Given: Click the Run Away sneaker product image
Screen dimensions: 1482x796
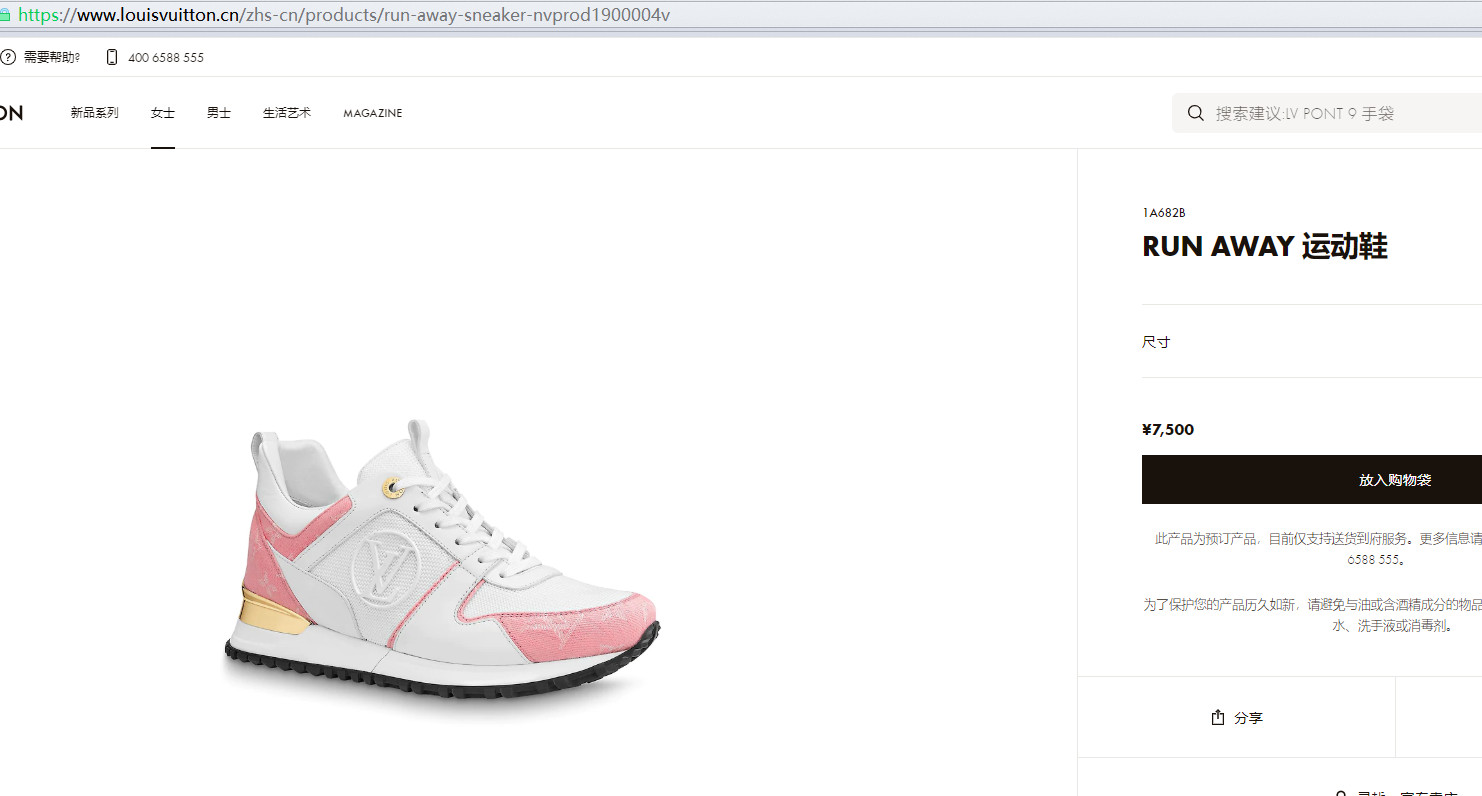Looking at the screenshot, I should [x=440, y=558].
